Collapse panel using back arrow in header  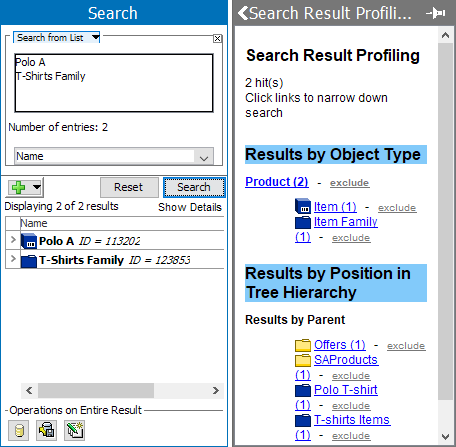pos(243,13)
